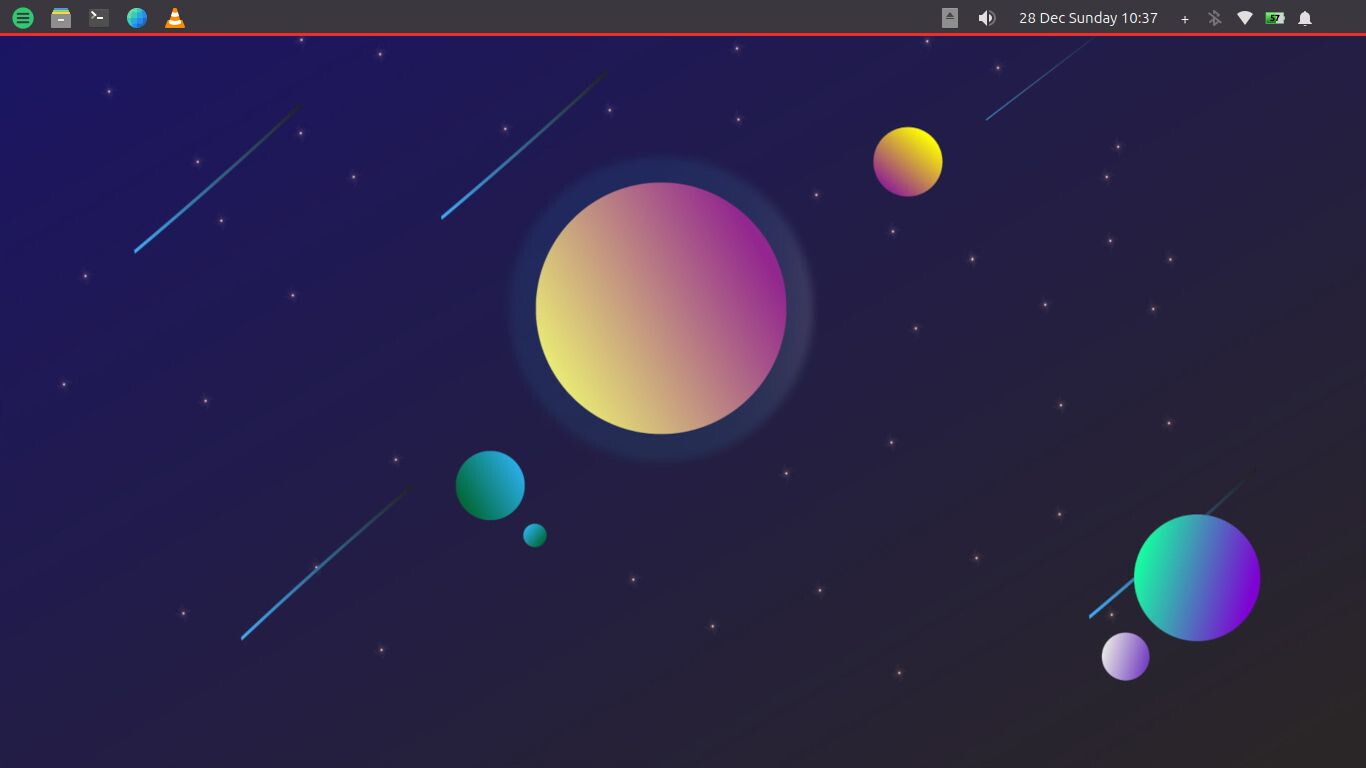Click the green-purple planet on the desktop

tap(1197, 578)
